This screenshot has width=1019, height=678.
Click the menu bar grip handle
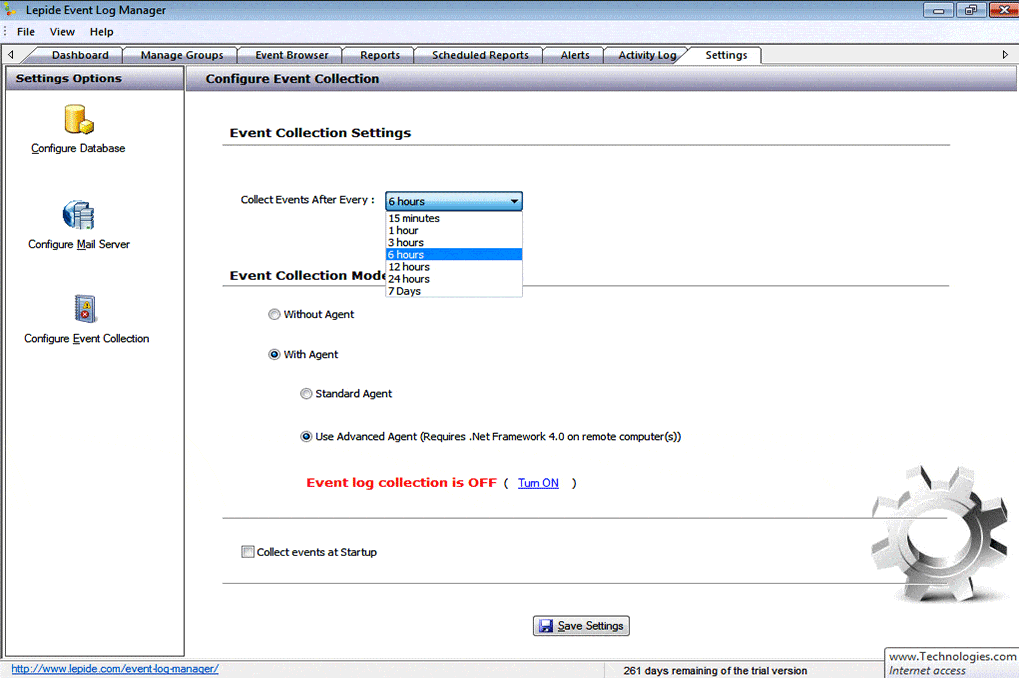(x=5, y=32)
